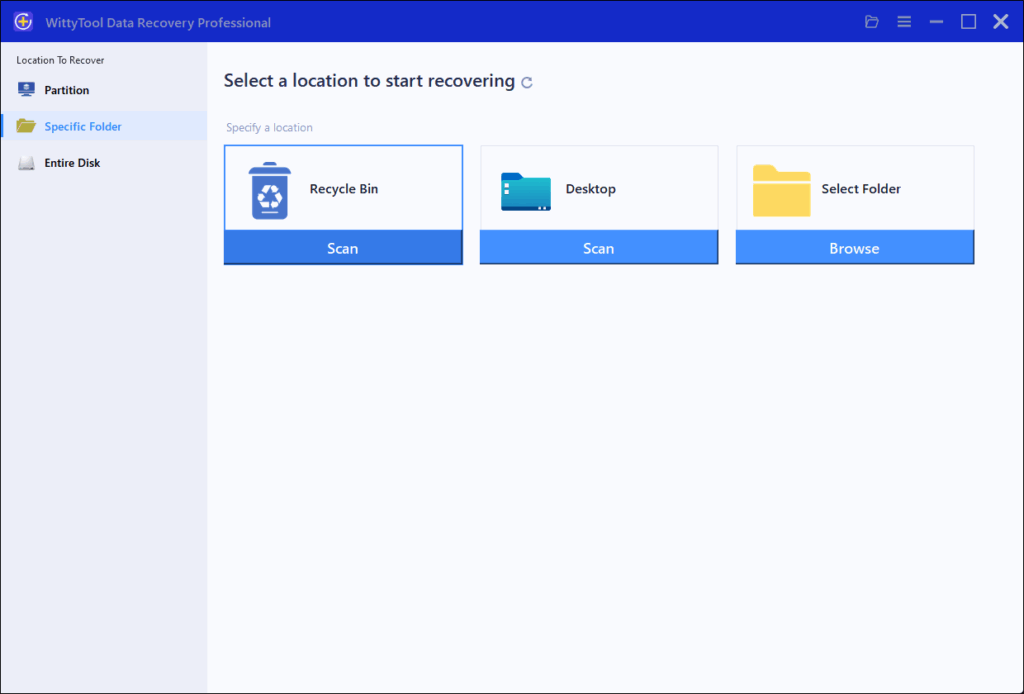Click the refresh icon beside the heading

point(527,83)
